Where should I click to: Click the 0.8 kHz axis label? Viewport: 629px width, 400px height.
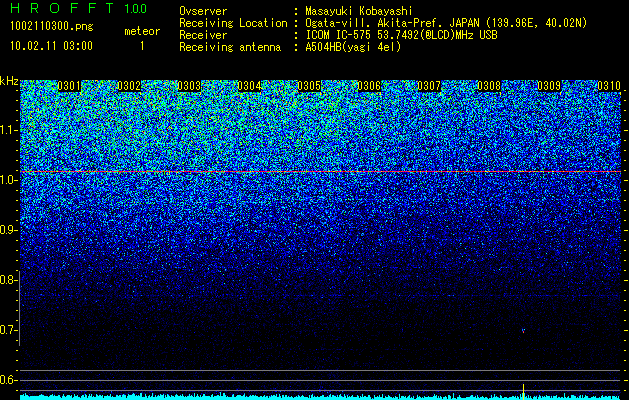[8, 280]
